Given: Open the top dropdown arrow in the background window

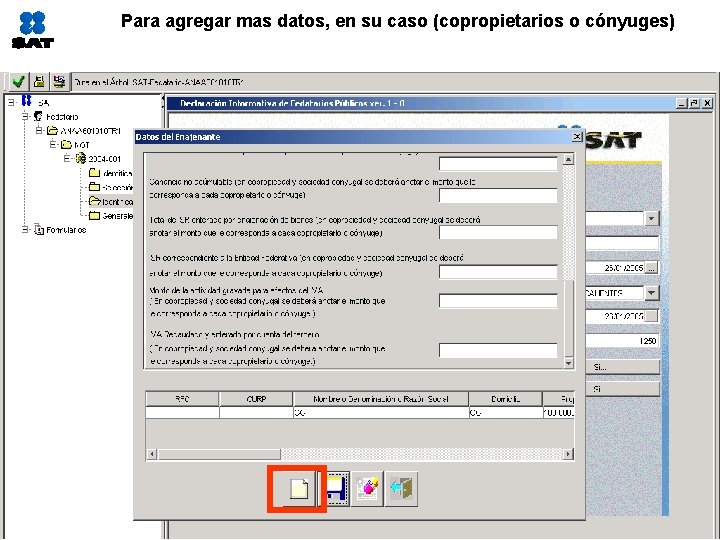Looking at the screenshot, I should [651, 218].
